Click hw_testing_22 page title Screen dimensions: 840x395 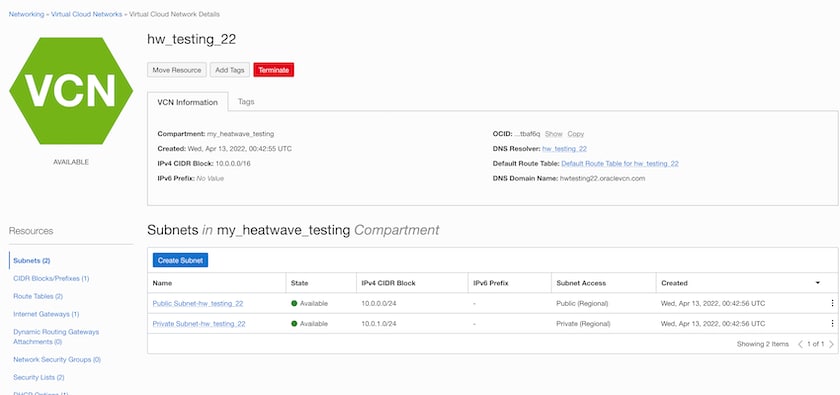(191, 40)
